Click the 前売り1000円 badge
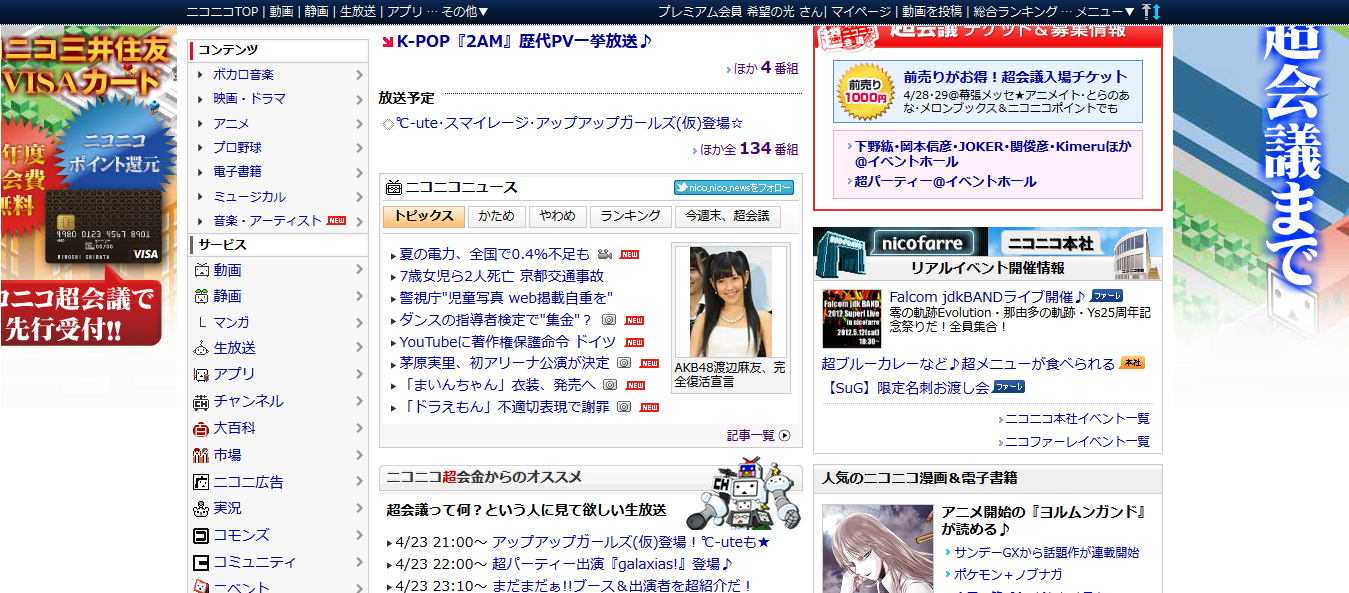The width and height of the screenshot is (1349, 593). (865, 91)
